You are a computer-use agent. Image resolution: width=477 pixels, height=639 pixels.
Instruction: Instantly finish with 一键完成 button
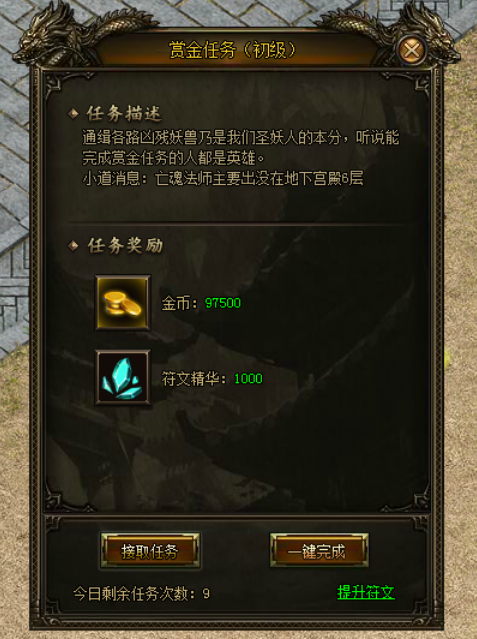(319, 551)
